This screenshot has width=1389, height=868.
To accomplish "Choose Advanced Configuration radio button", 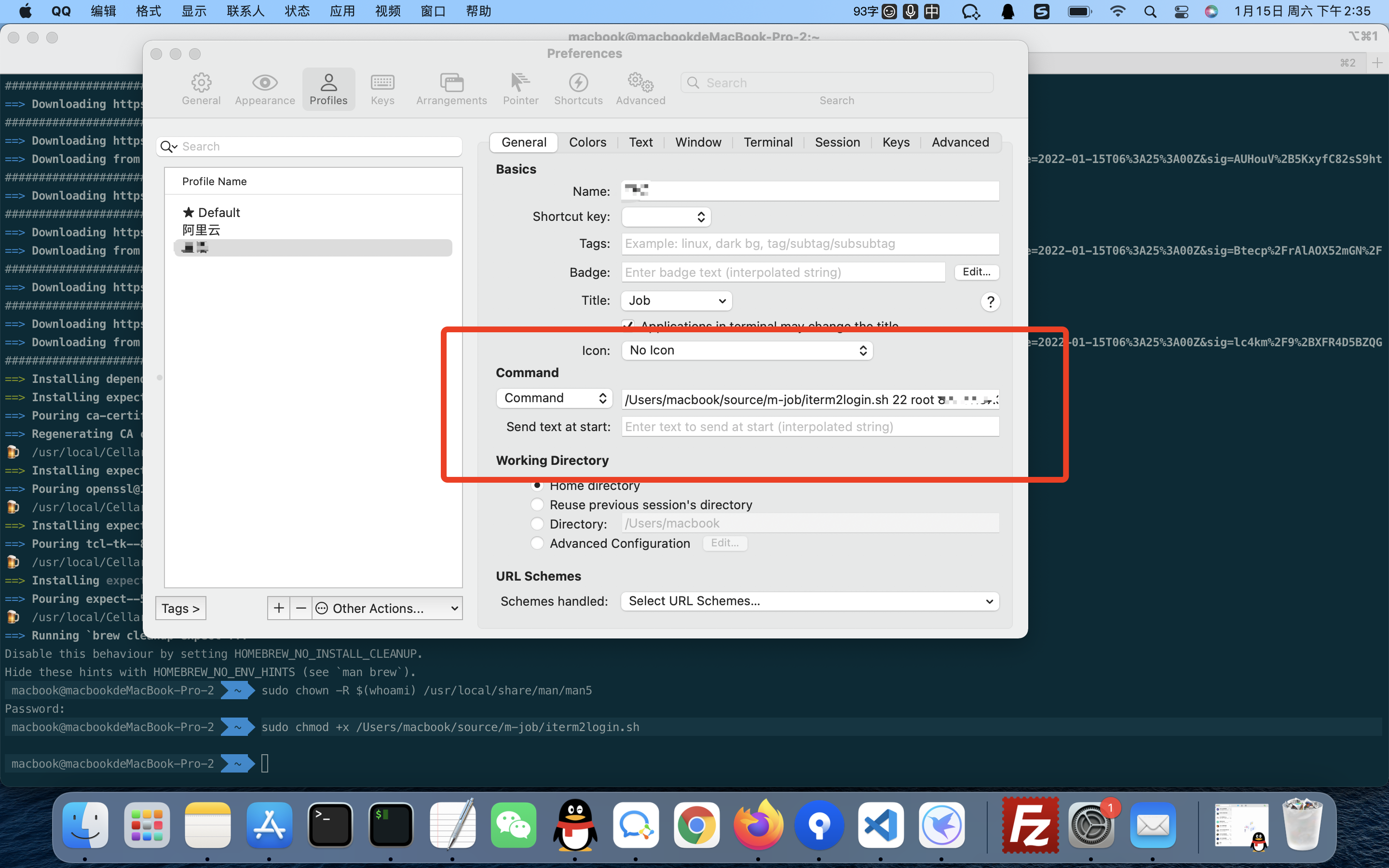I will click(x=537, y=543).
